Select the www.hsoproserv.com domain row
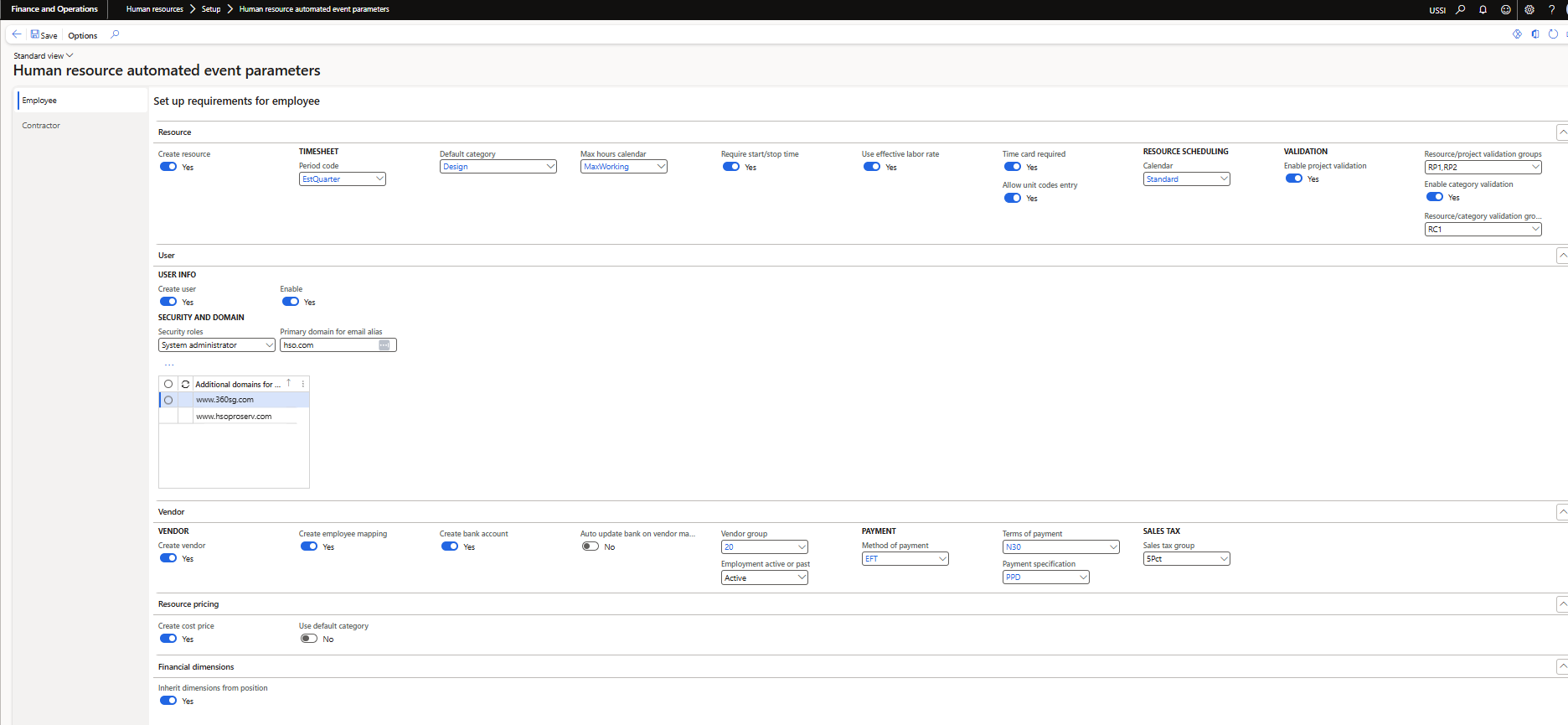Image resolution: width=1568 pixels, height=725 pixels. (234, 417)
